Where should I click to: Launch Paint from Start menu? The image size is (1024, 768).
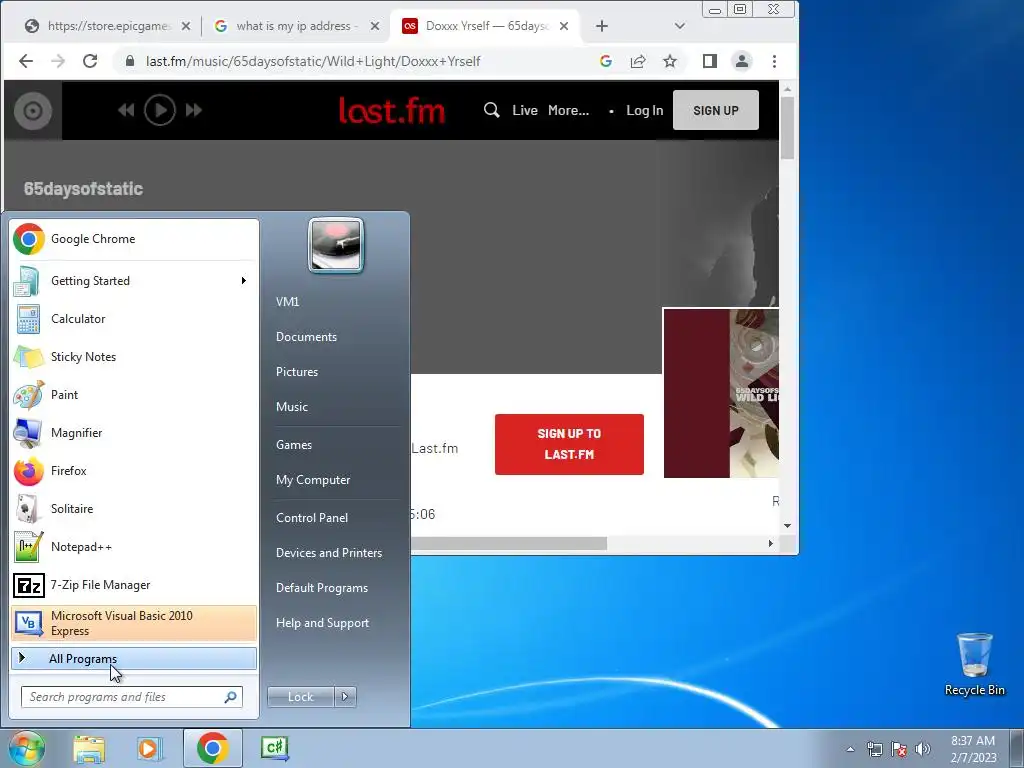point(134,394)
